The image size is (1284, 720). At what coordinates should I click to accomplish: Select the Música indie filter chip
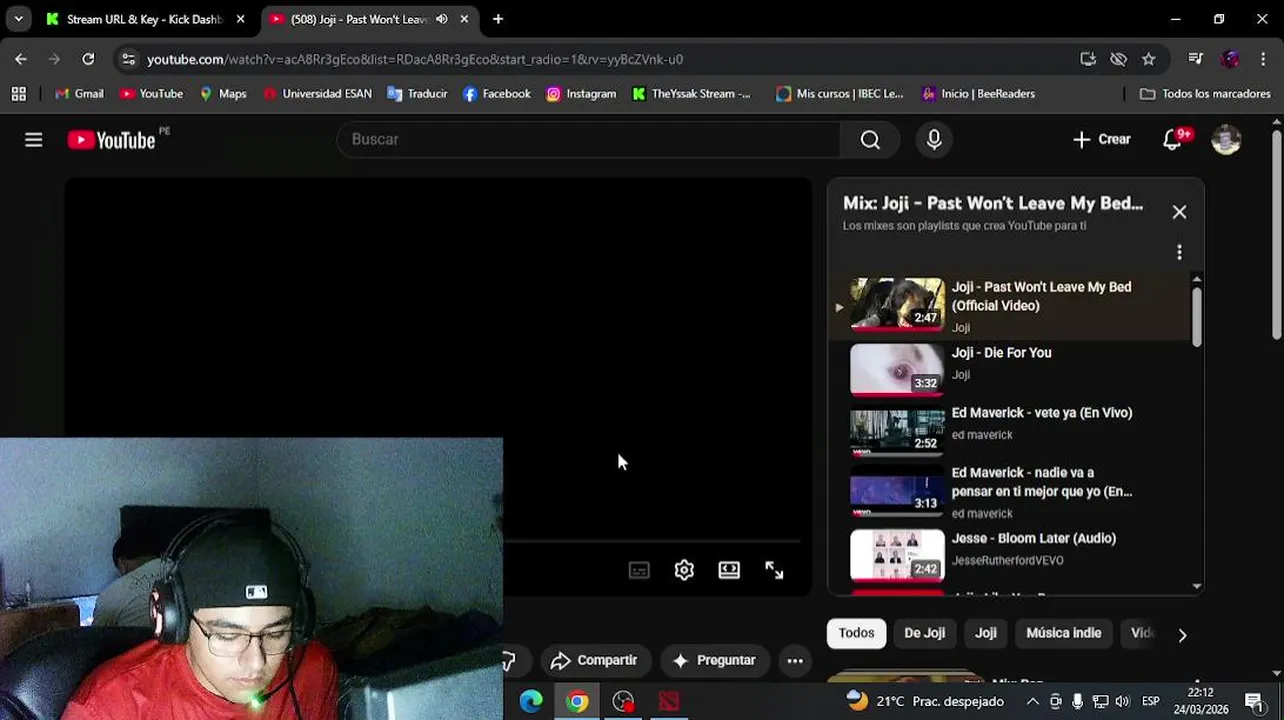1063,633
